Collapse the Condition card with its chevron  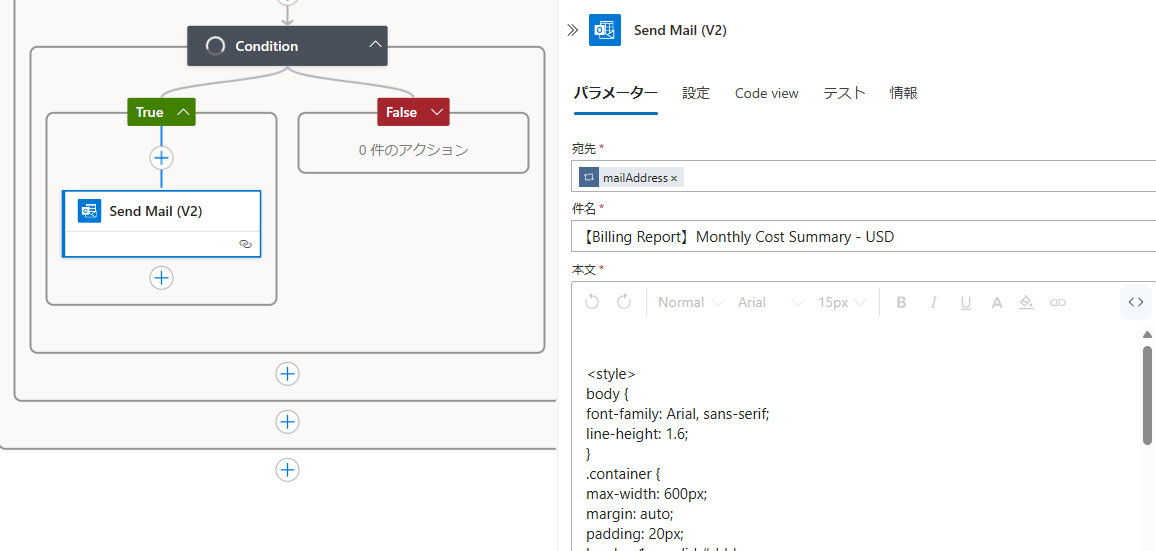tap(375, 45)
